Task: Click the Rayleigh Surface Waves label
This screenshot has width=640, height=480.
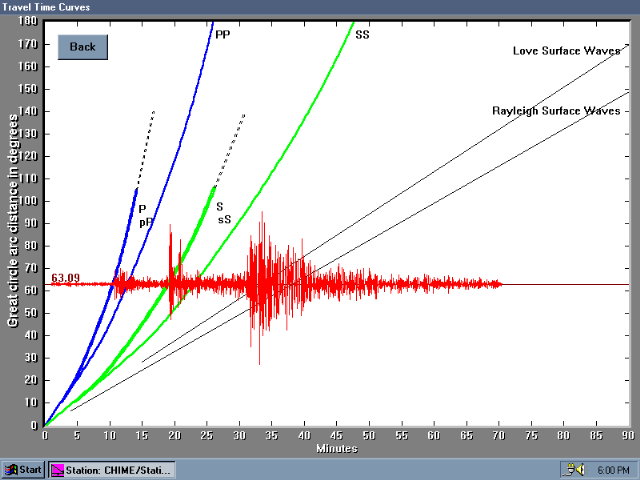Action: 556,111
